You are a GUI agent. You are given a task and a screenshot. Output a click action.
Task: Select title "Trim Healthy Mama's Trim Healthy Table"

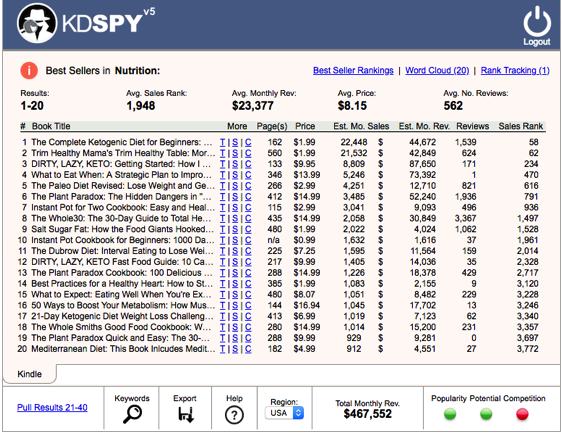point(123,153)
